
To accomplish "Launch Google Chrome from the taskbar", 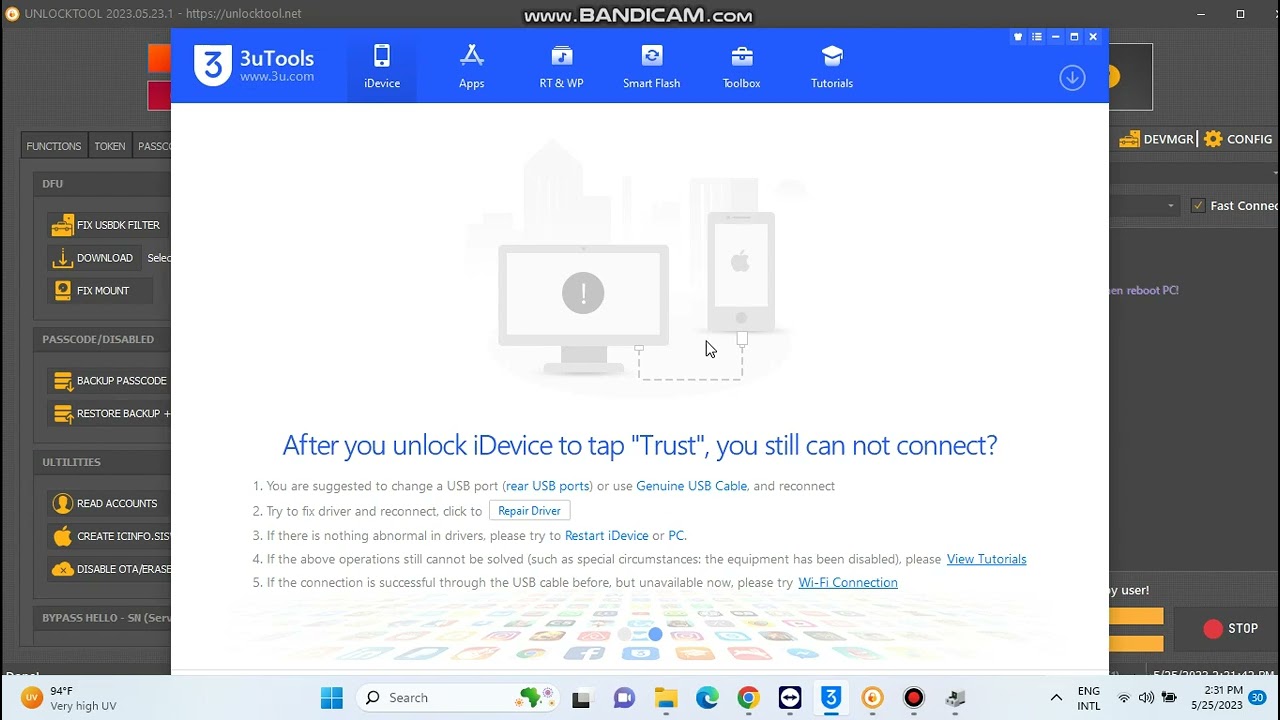I will coord(748,698).
